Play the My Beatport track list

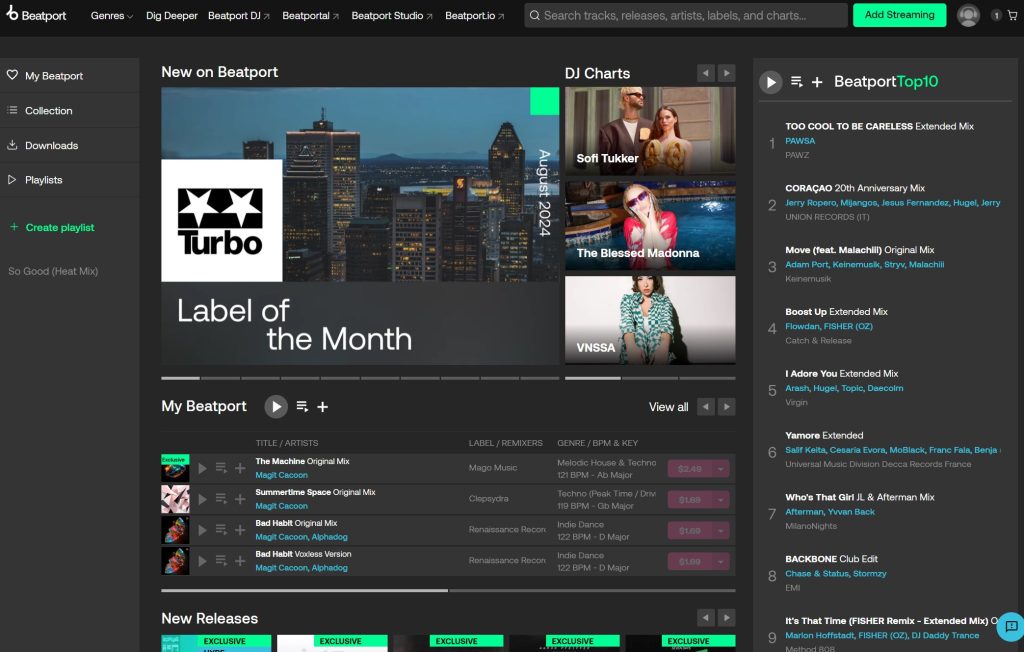click(276, 406)
